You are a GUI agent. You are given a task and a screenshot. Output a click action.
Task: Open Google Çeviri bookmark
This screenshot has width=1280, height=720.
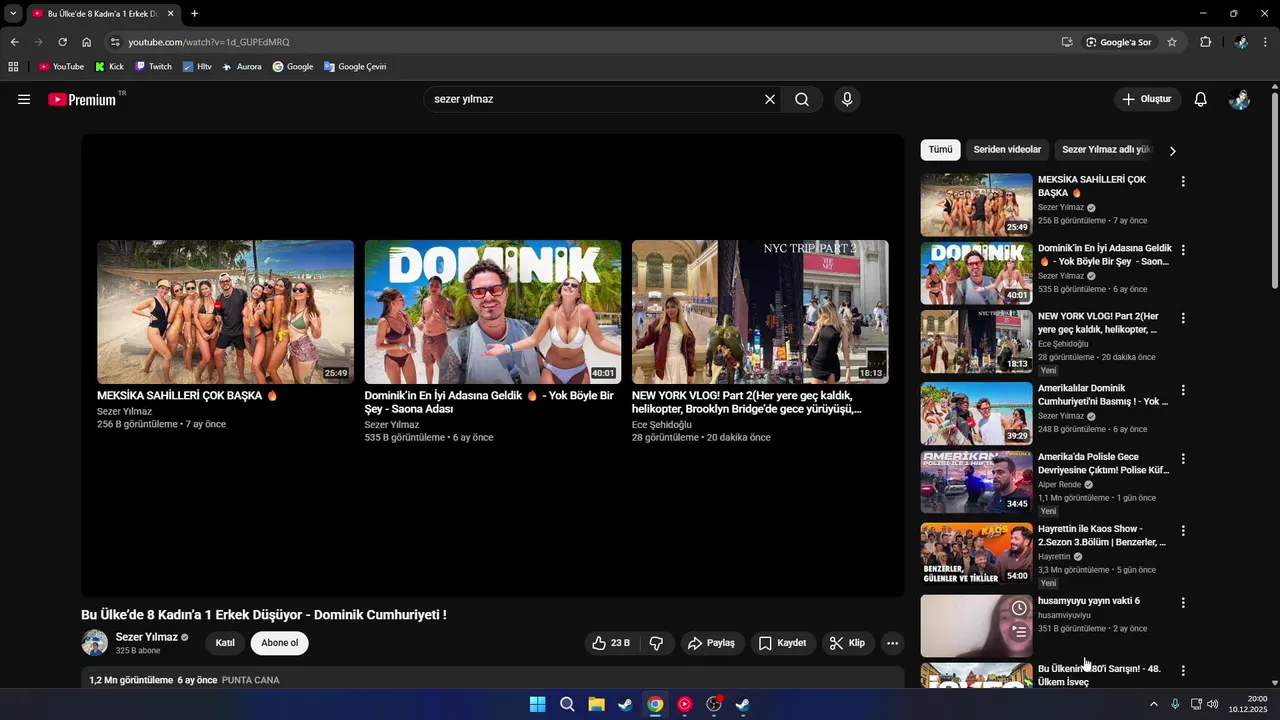[355, 67]
